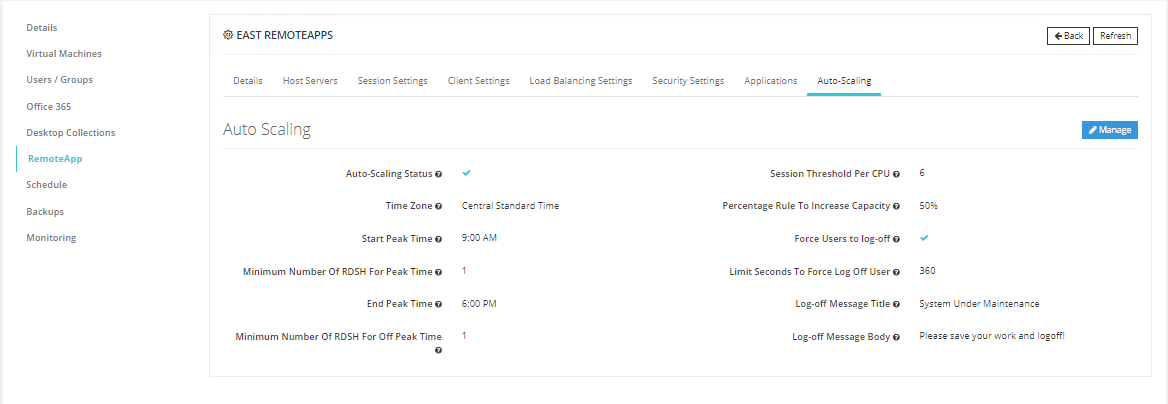Click the Auto-Scaling Status checkmark
This screenshot has height=404, width=1168.
(466, 173)
